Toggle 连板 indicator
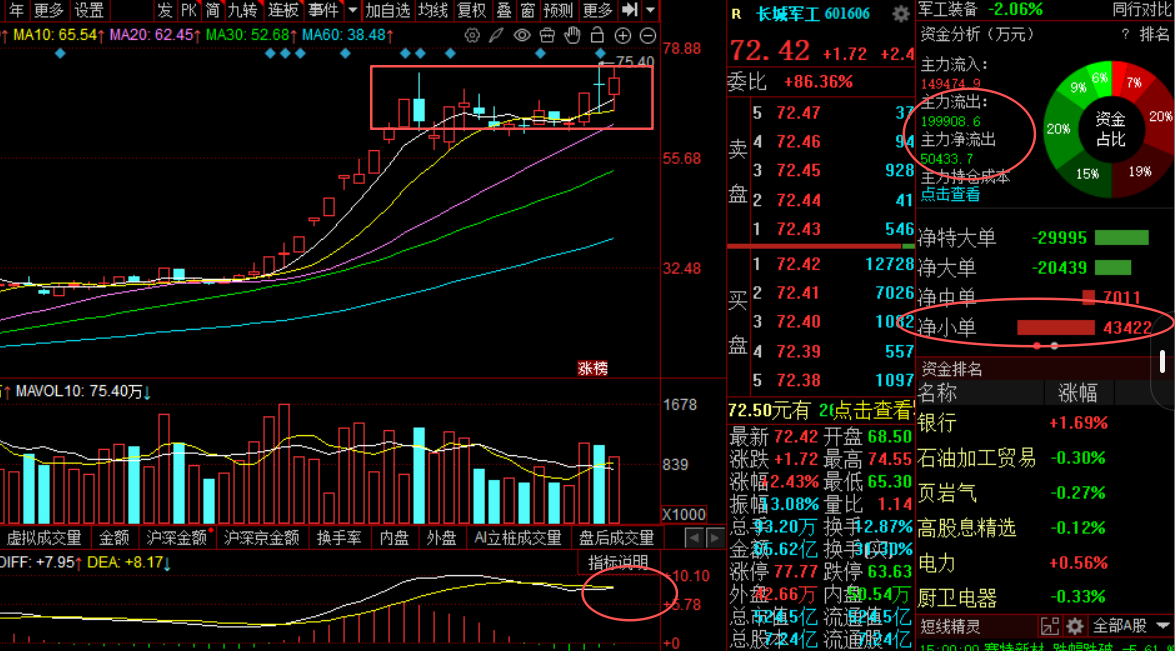1175x651 pixels. pos(283,10)
